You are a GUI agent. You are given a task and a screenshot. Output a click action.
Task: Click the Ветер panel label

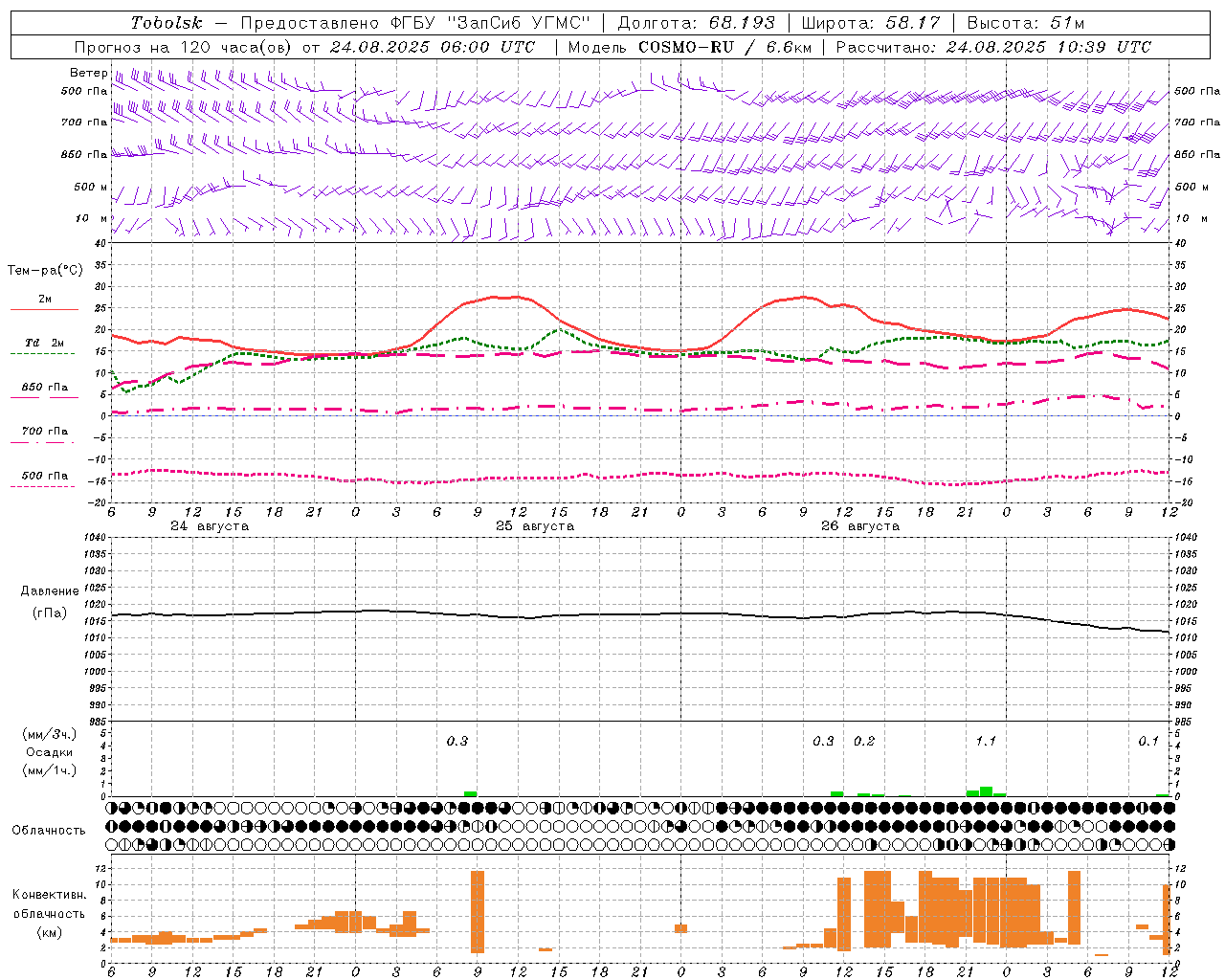click(x=88, y=73)
